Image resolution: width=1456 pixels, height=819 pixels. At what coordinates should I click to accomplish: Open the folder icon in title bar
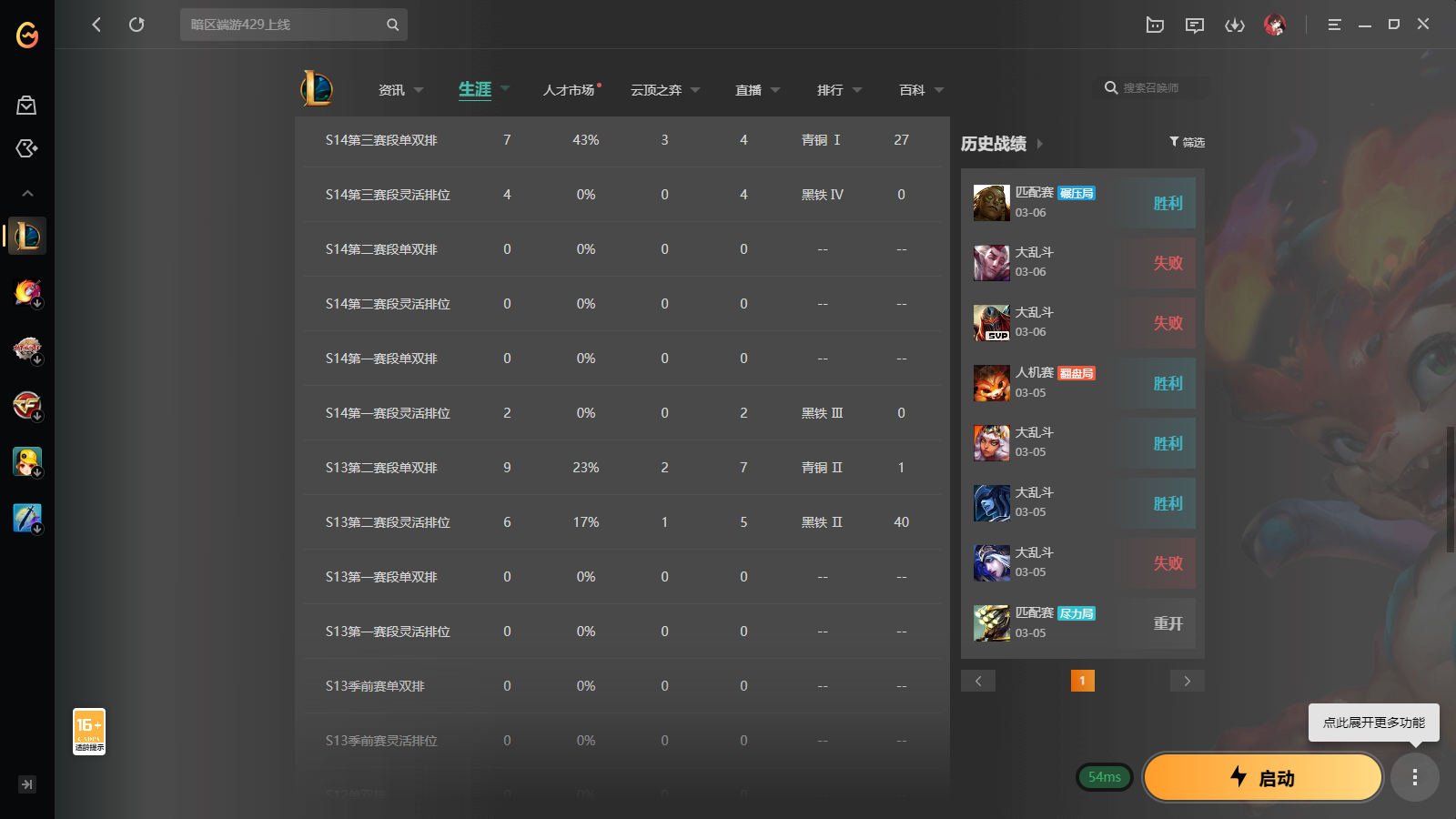click(x=1155, y=25)
